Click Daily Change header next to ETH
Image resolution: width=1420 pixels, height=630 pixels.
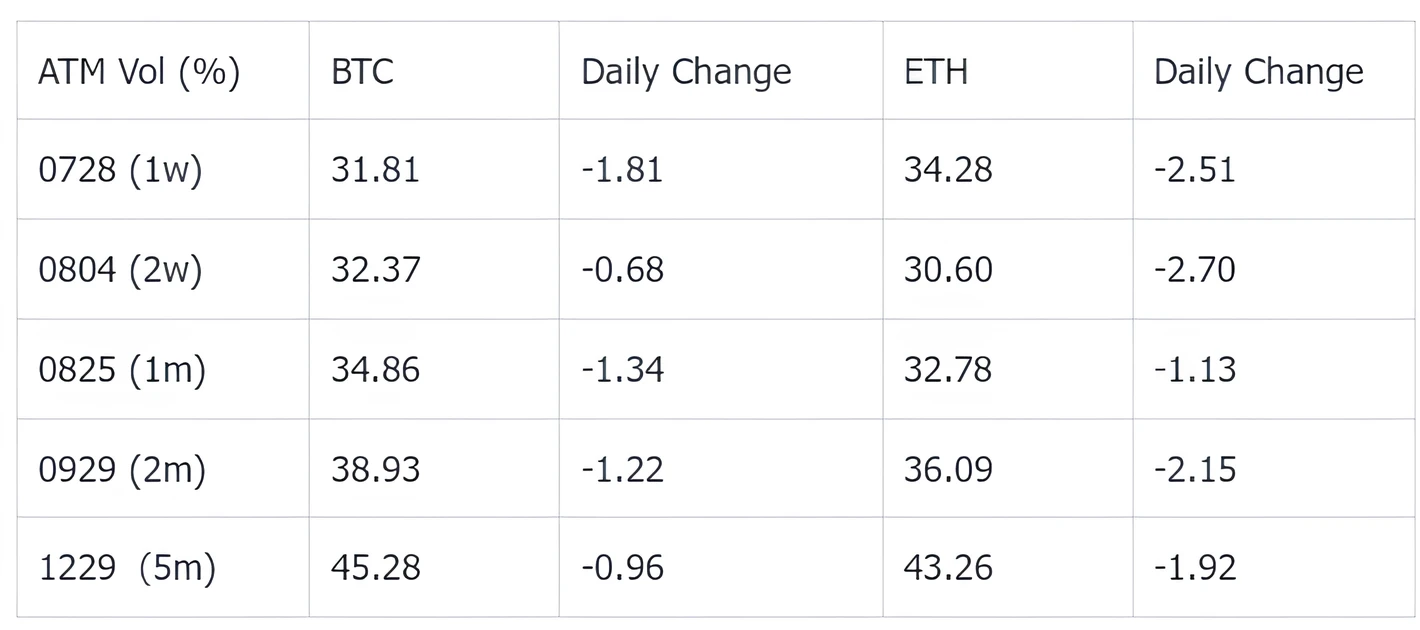(x=1258, y=72)
